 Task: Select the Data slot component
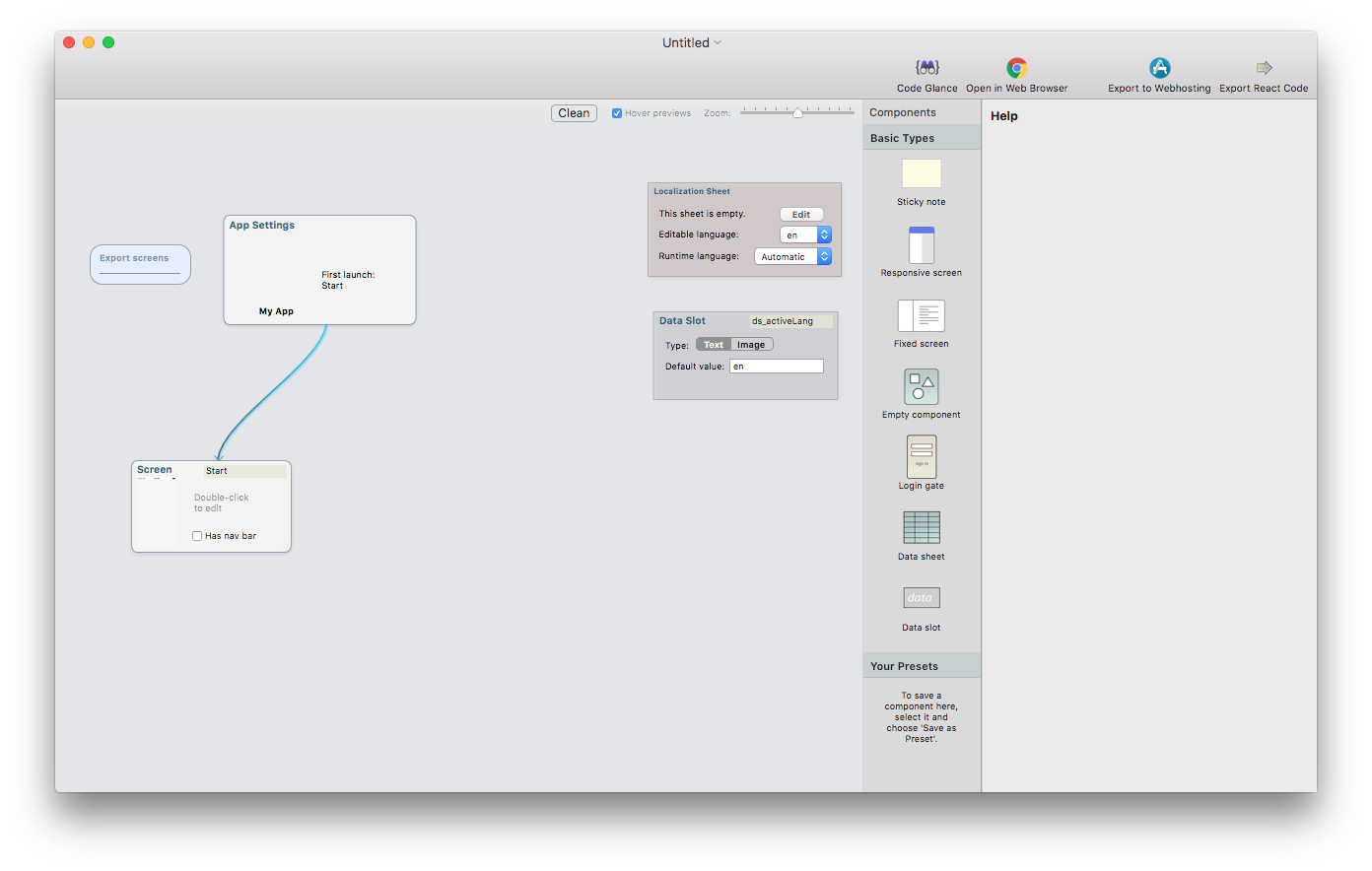(x=921, y=598)
